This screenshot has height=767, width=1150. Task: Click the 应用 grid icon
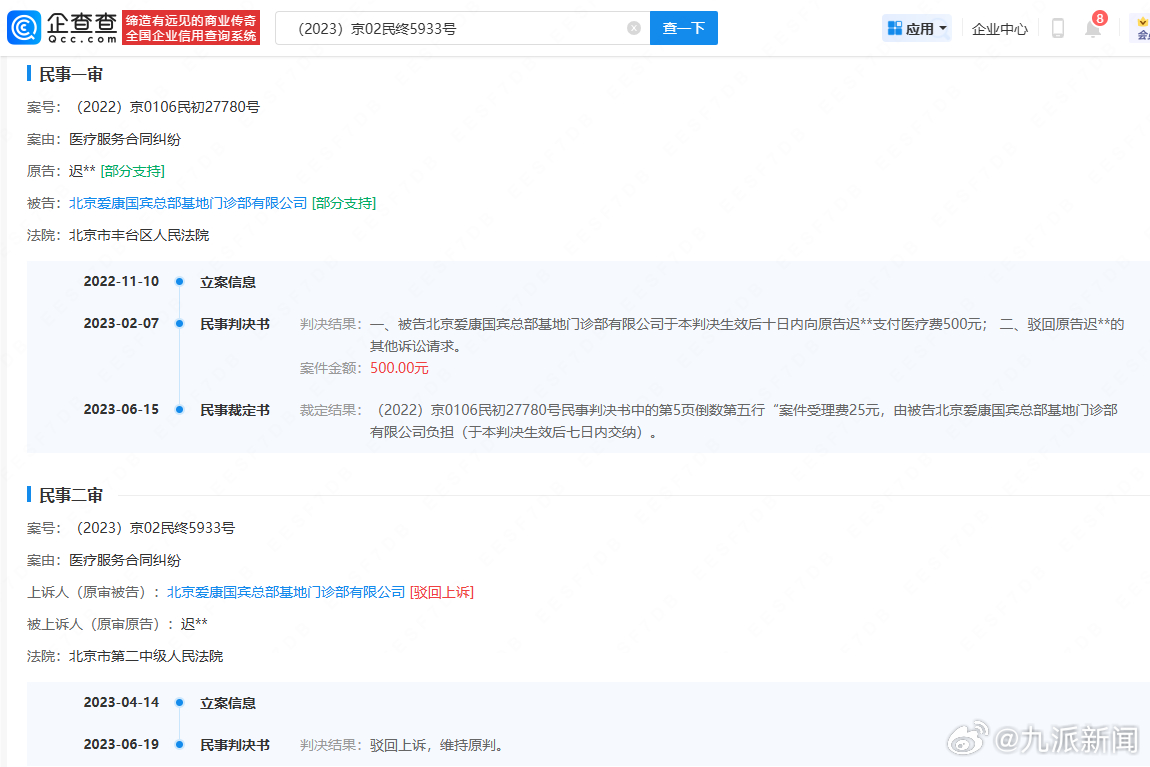point(895,29)
